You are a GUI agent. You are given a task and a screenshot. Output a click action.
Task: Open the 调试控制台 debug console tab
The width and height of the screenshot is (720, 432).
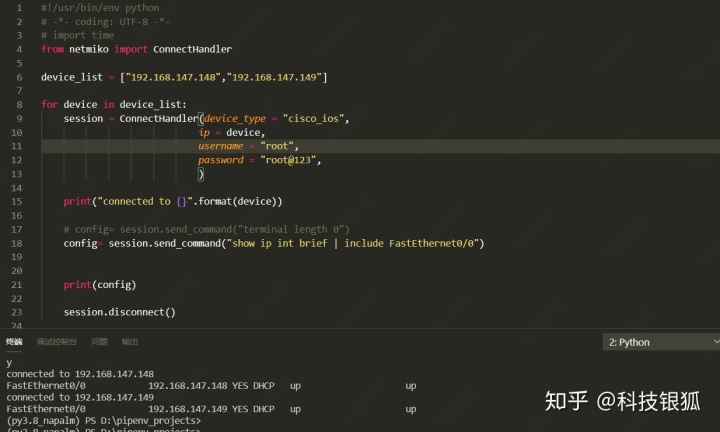(x=56, y=342)
